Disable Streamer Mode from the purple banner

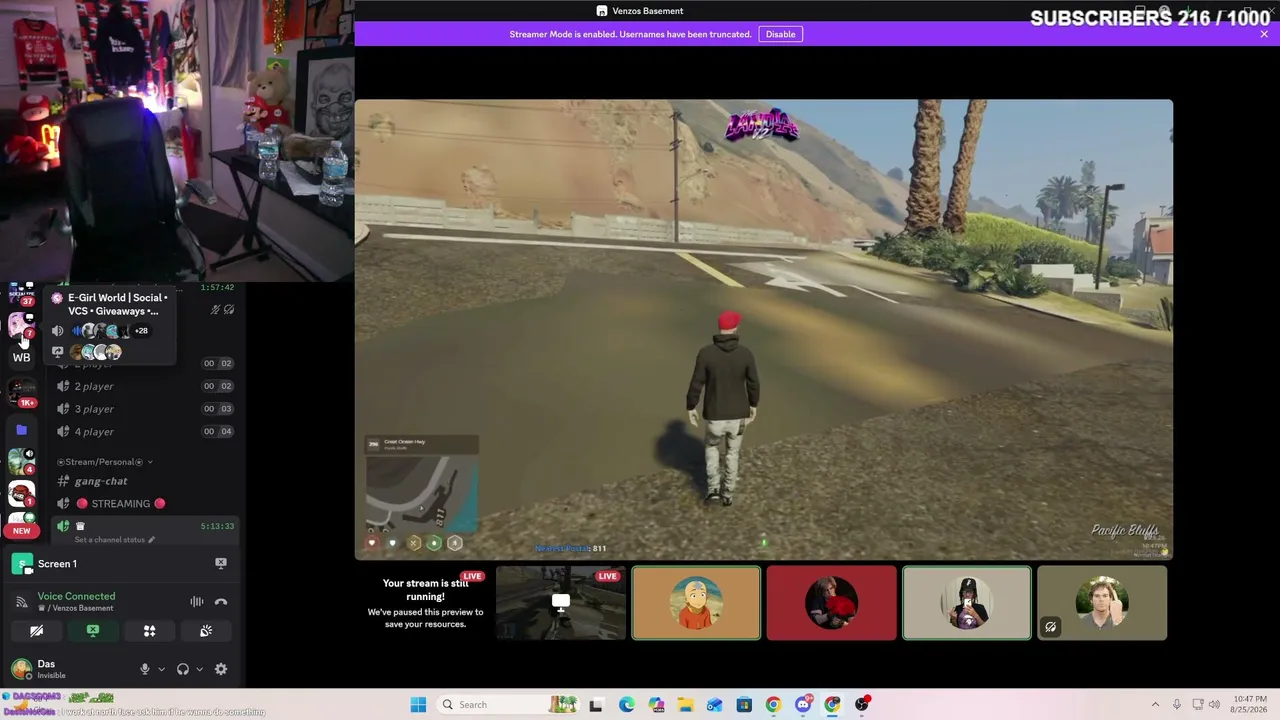[780, 34]
